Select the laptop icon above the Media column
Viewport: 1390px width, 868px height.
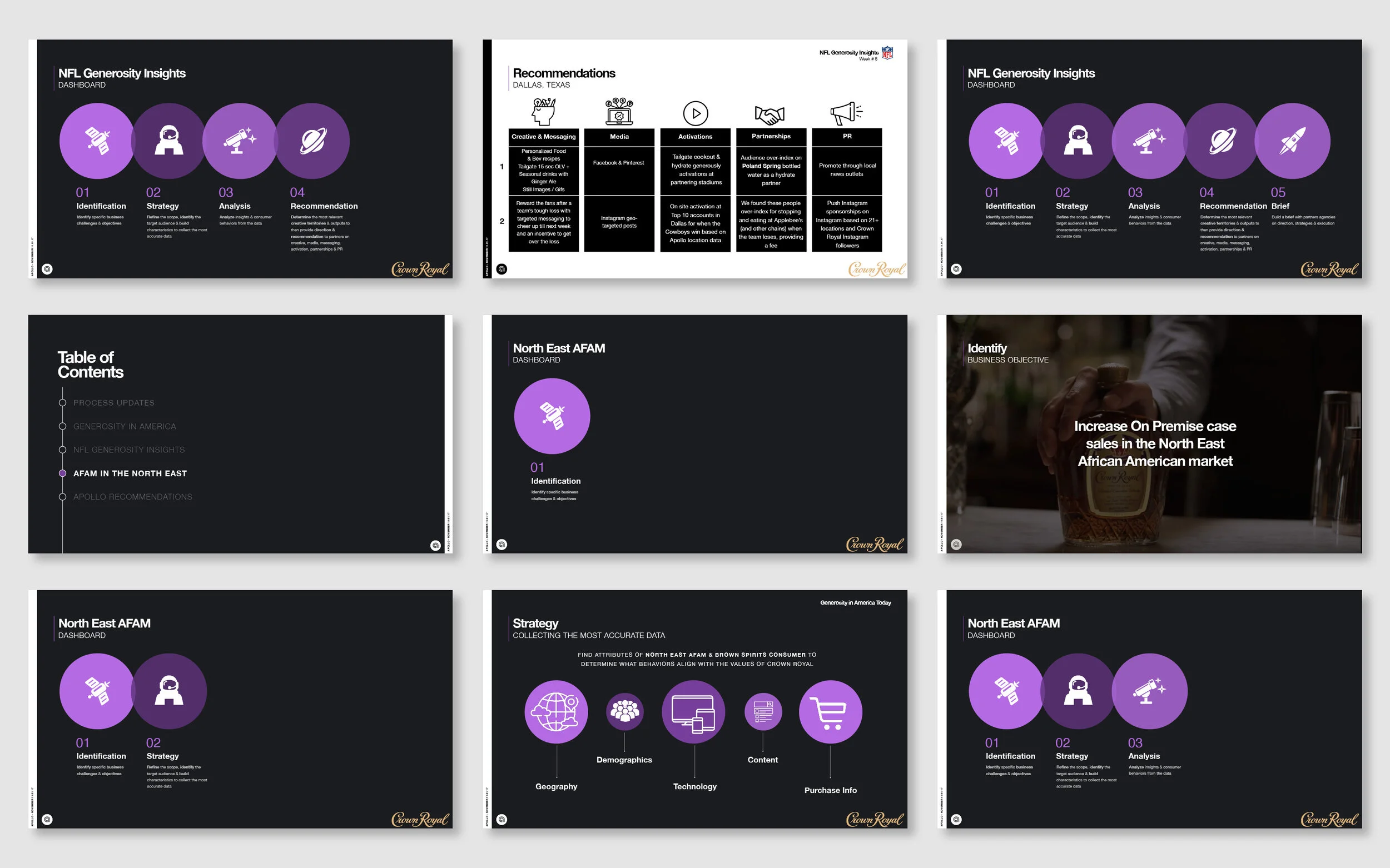tap(619, 111)
